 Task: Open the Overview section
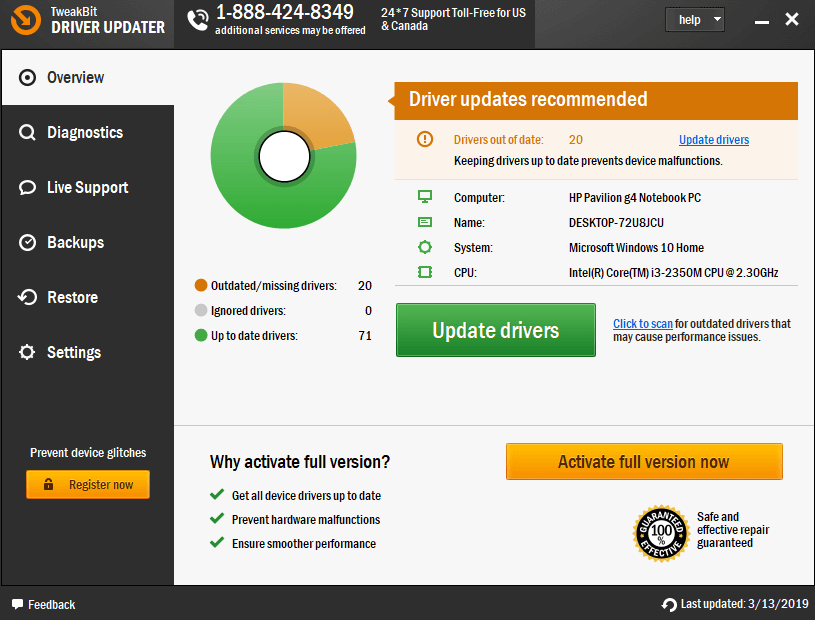(x=88, y=77)
